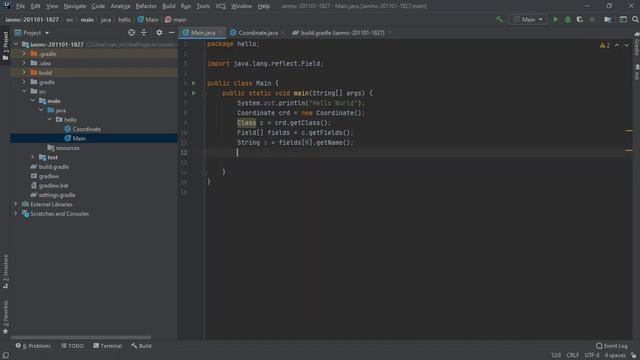Open the Build tool window

(141, 346)
